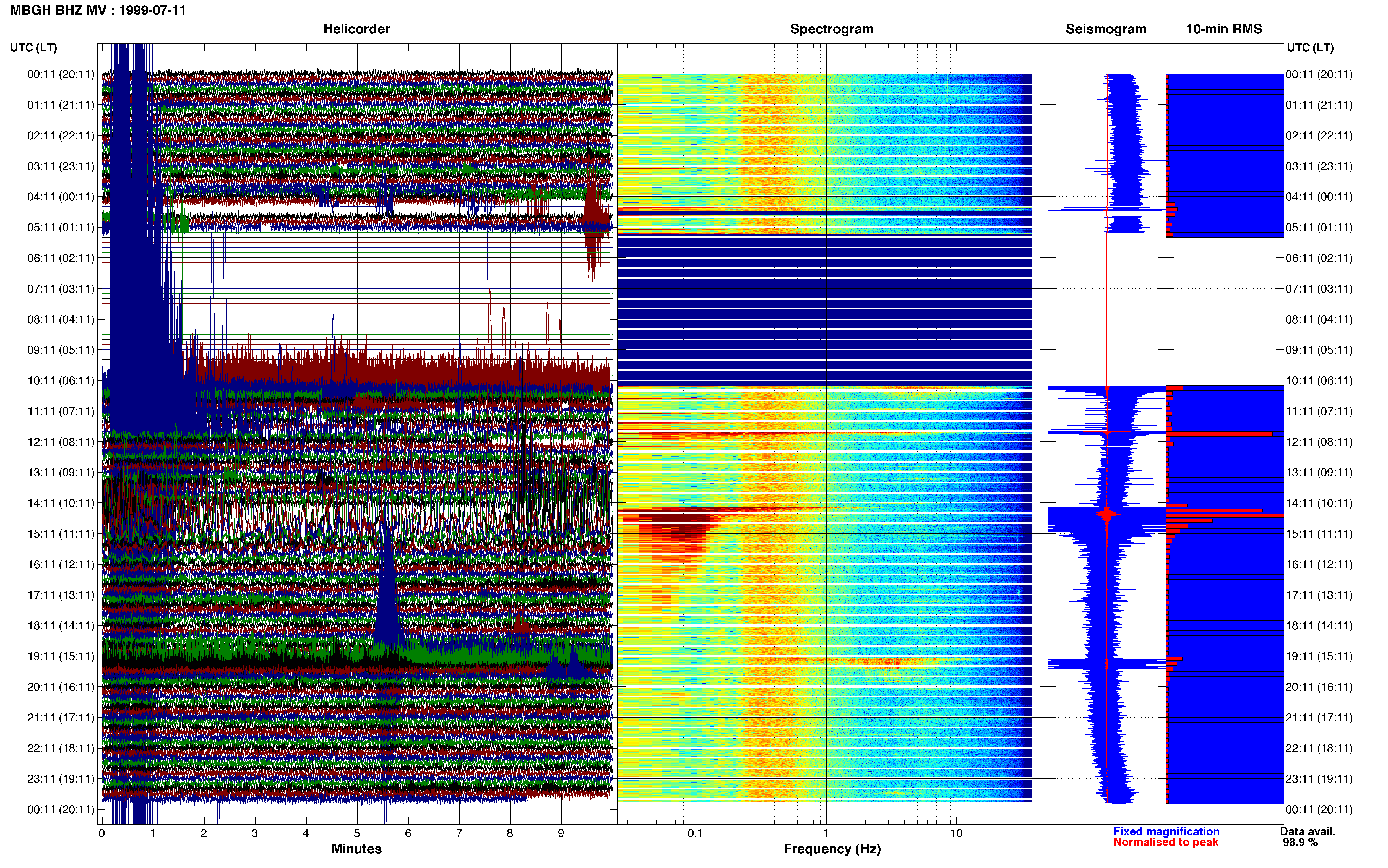Click left-axis time label '01:11 (21:11)'
The image size is (1388, 868).
click(61, 105)
